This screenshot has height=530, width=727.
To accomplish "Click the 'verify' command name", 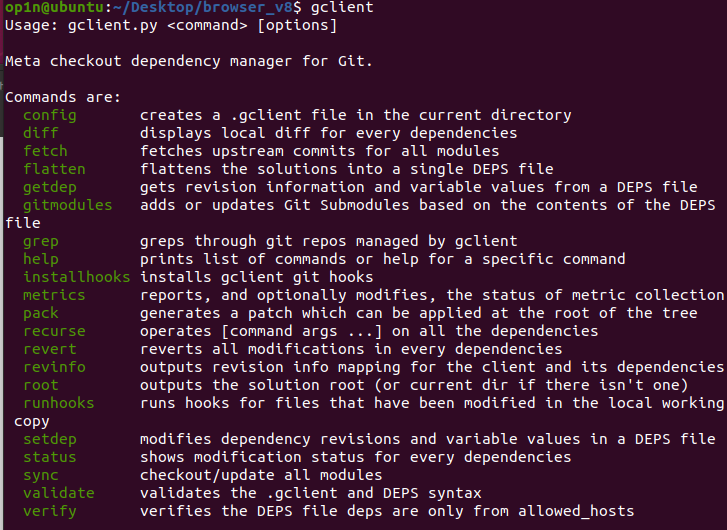I will (50, 511).
